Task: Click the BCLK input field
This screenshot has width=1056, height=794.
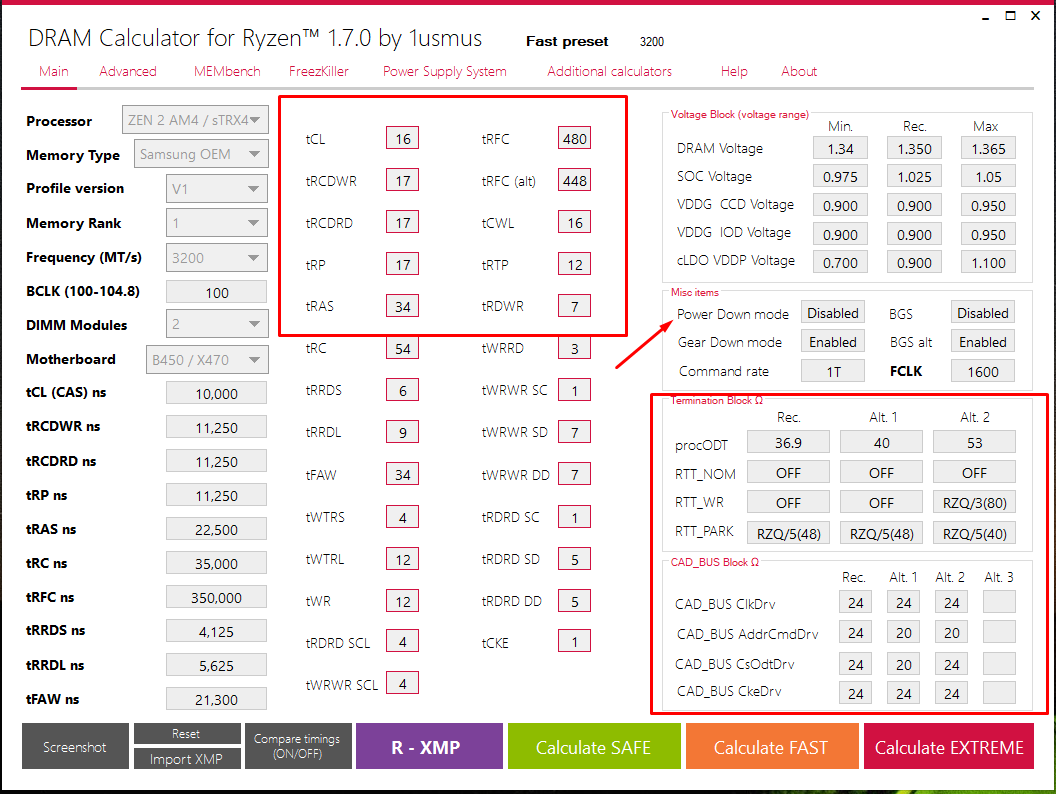Action: click(217, 292)
